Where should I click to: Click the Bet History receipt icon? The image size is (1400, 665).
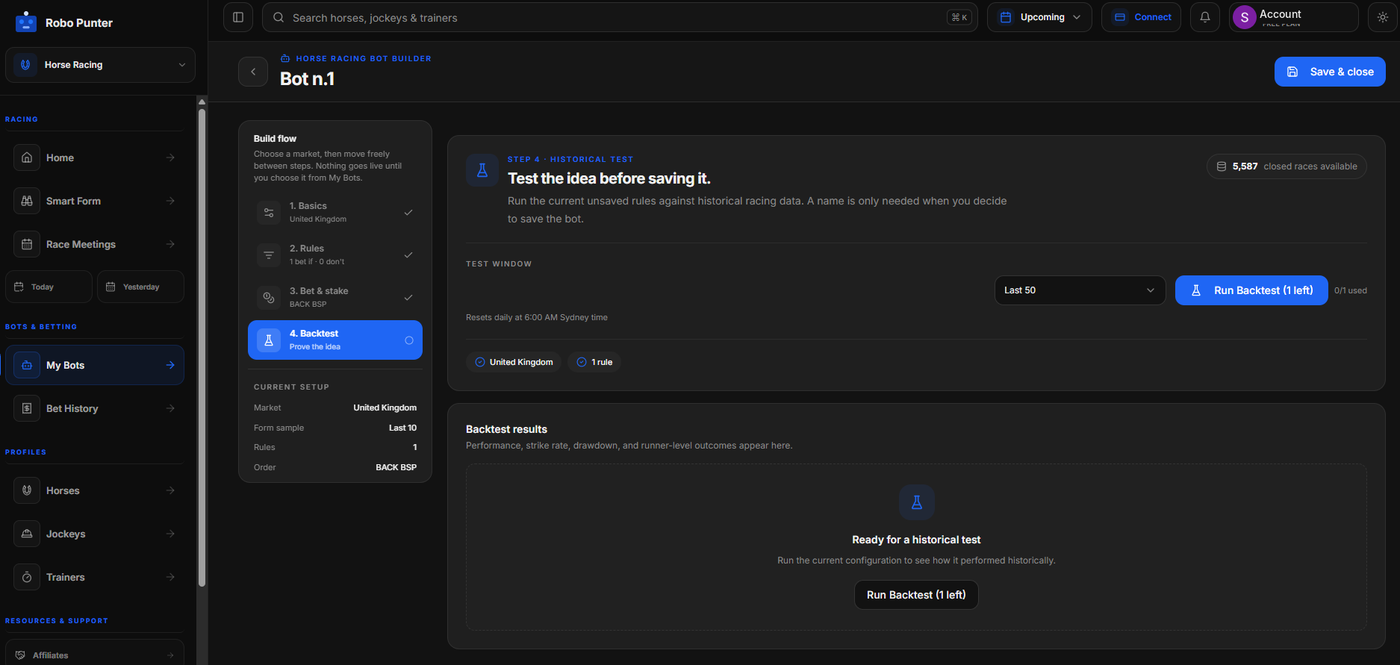pos(27,408)
